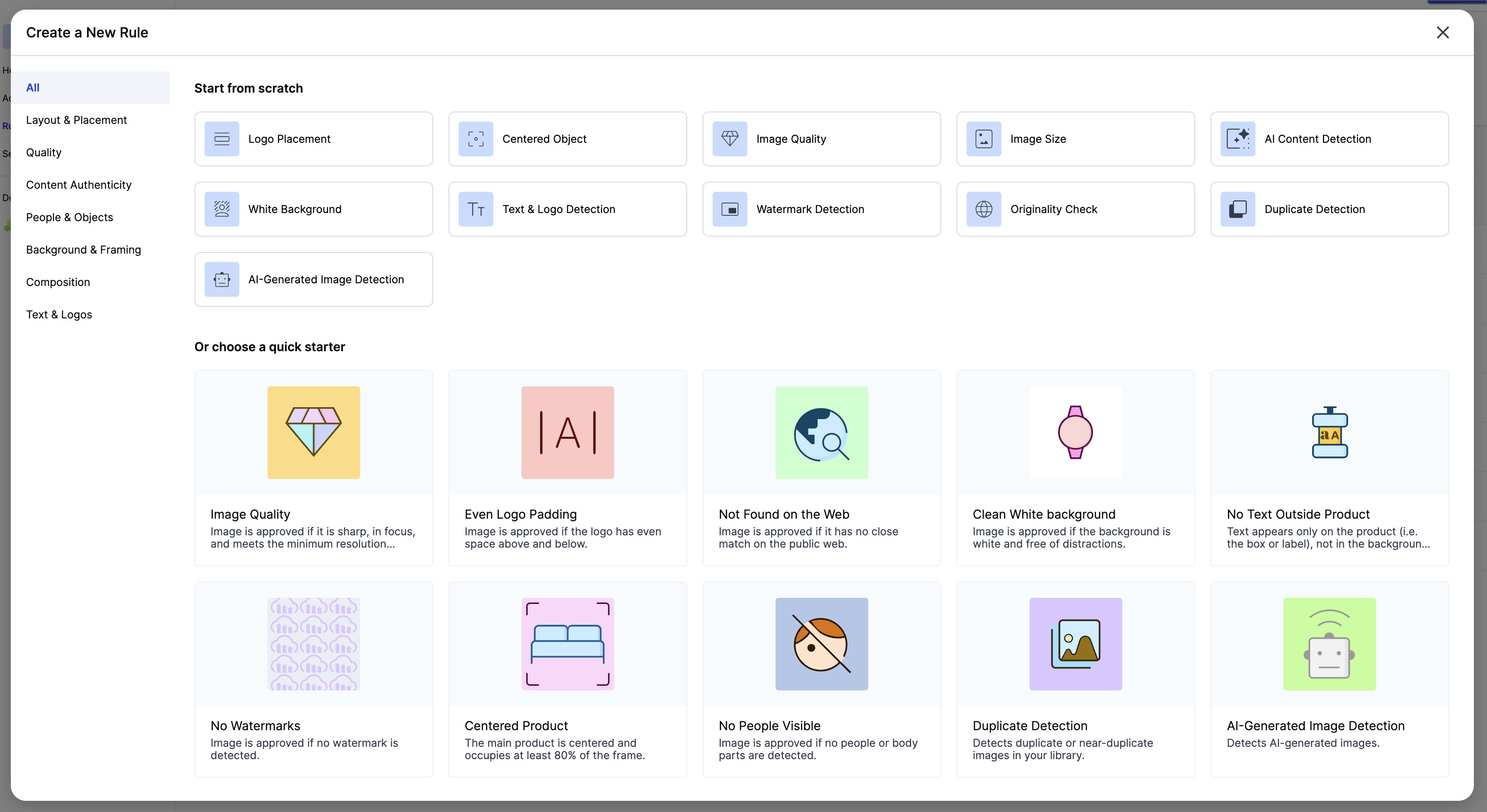Click the AI Content Detection sparkle icon
Screen dimensions: 1487x812
[1238, 139]
